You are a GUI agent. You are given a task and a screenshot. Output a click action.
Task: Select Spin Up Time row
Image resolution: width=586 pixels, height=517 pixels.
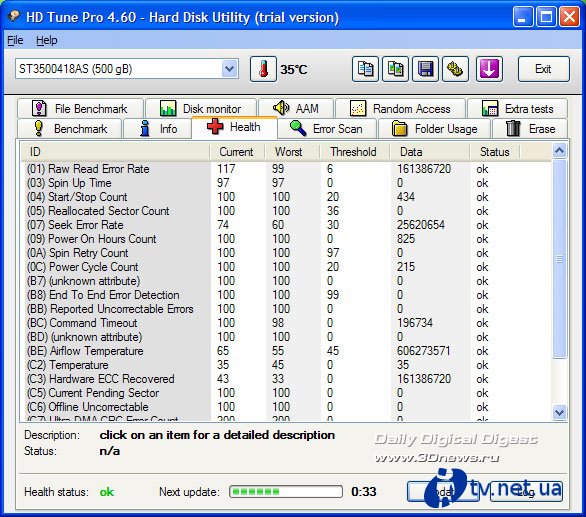click(286, 183)
